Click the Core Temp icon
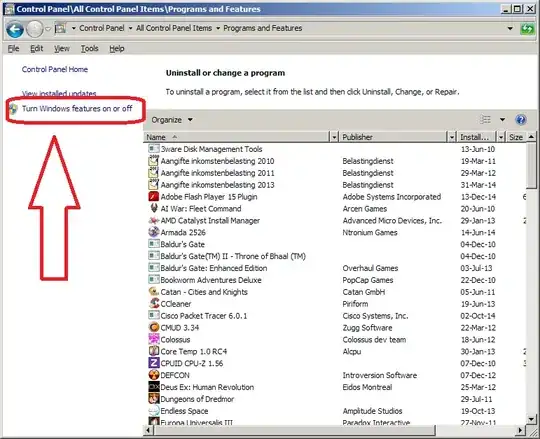 154,351
